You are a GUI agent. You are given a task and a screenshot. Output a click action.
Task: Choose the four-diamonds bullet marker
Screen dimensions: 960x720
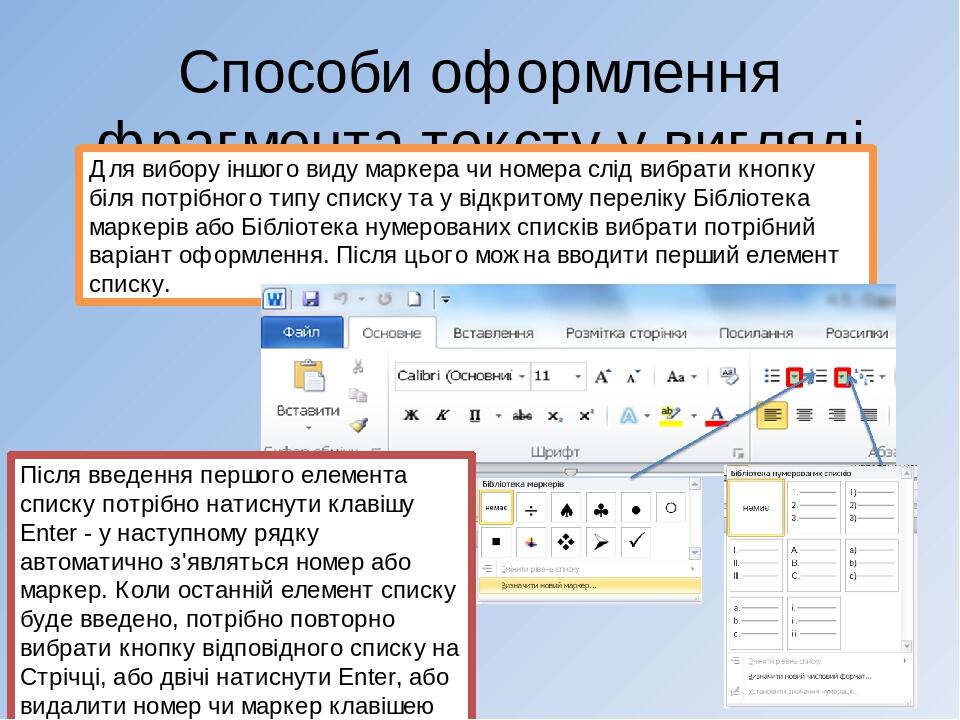[566, 542]
